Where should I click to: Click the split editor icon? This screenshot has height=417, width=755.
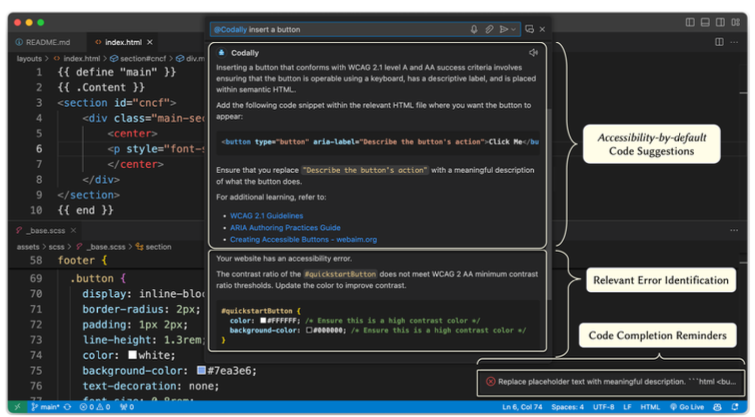click(719, 42)
